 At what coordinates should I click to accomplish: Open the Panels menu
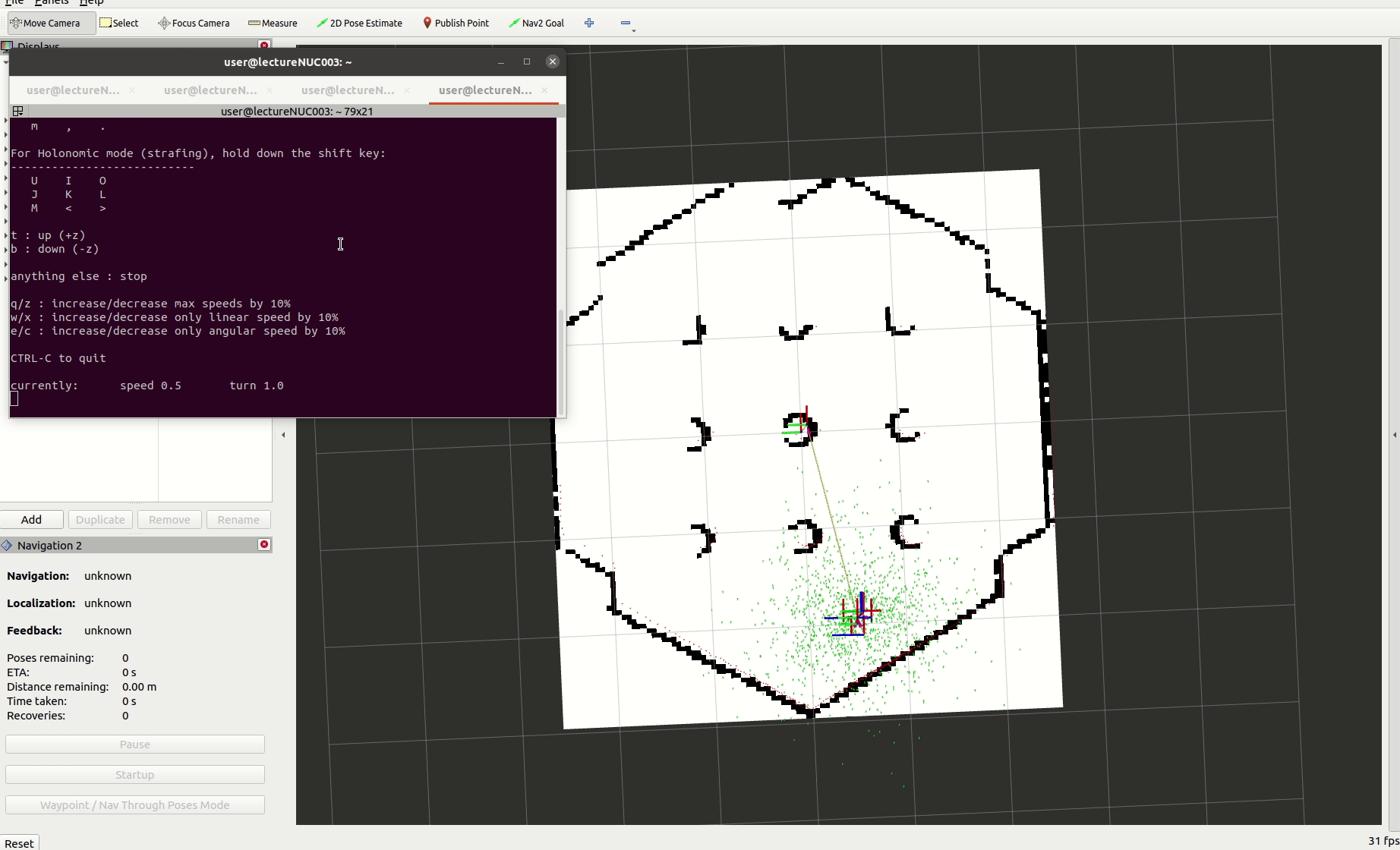[52, 2]
